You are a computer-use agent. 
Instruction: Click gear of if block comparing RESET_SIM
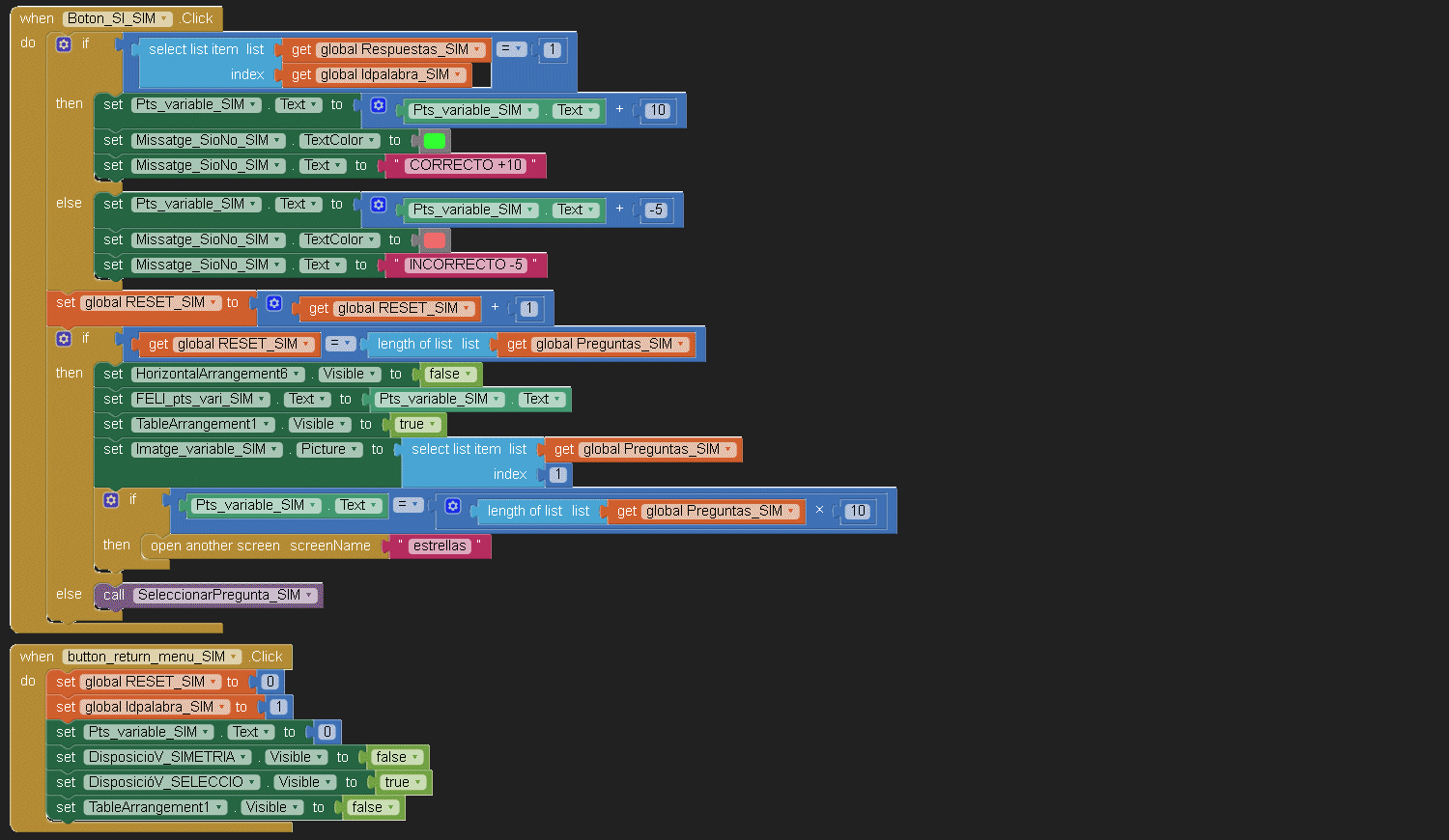tap(64, 339)
